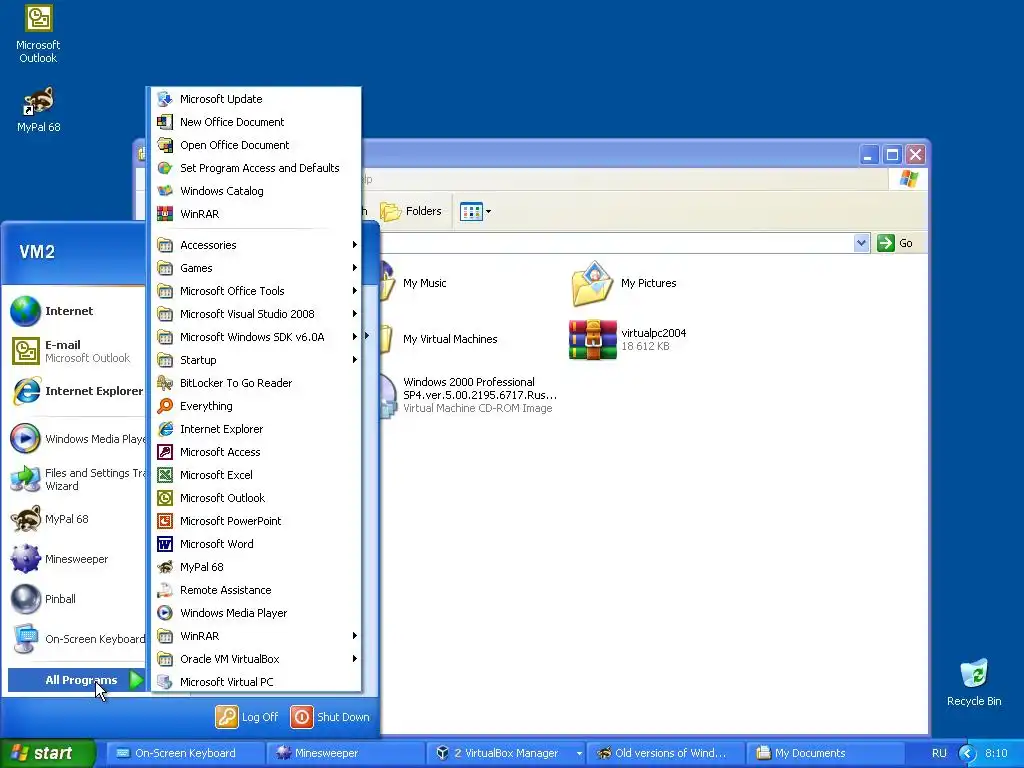Image resolution: width=1024 pixels, height=768 pixels.
Task: Click the Shut Down button
Action: (330, 717)
